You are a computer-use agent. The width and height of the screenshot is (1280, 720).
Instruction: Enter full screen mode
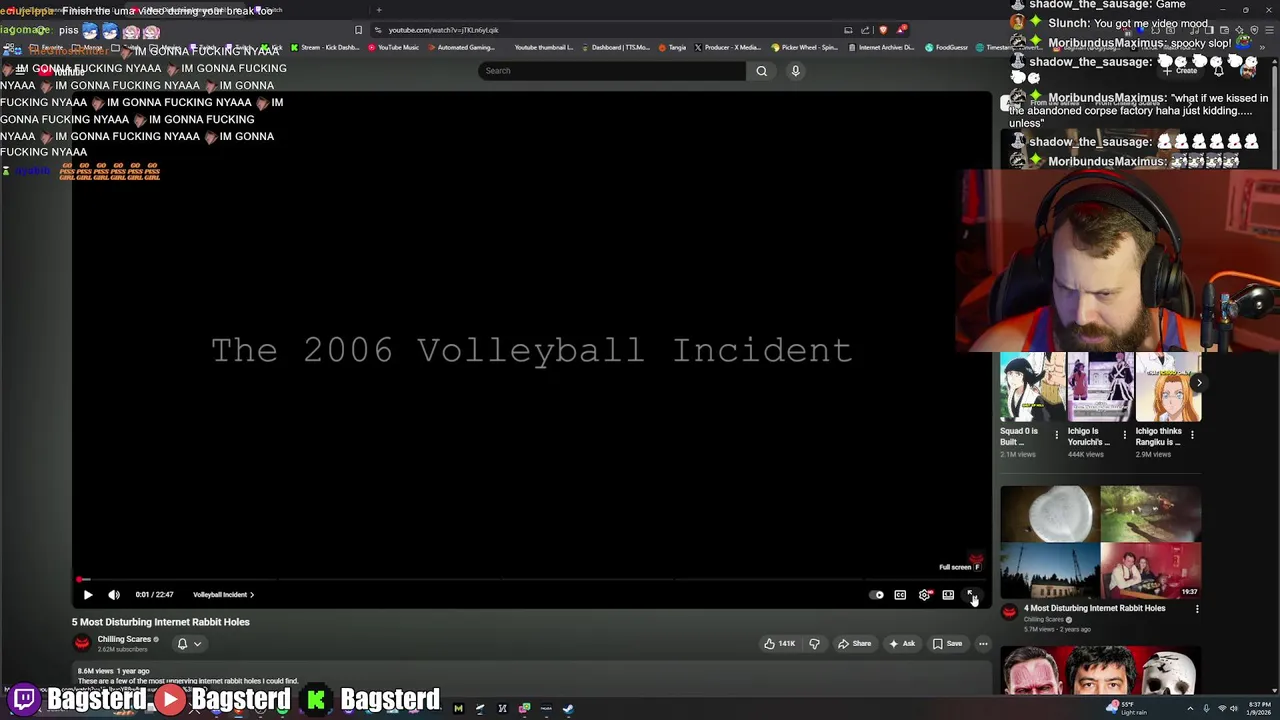[971, 595]
